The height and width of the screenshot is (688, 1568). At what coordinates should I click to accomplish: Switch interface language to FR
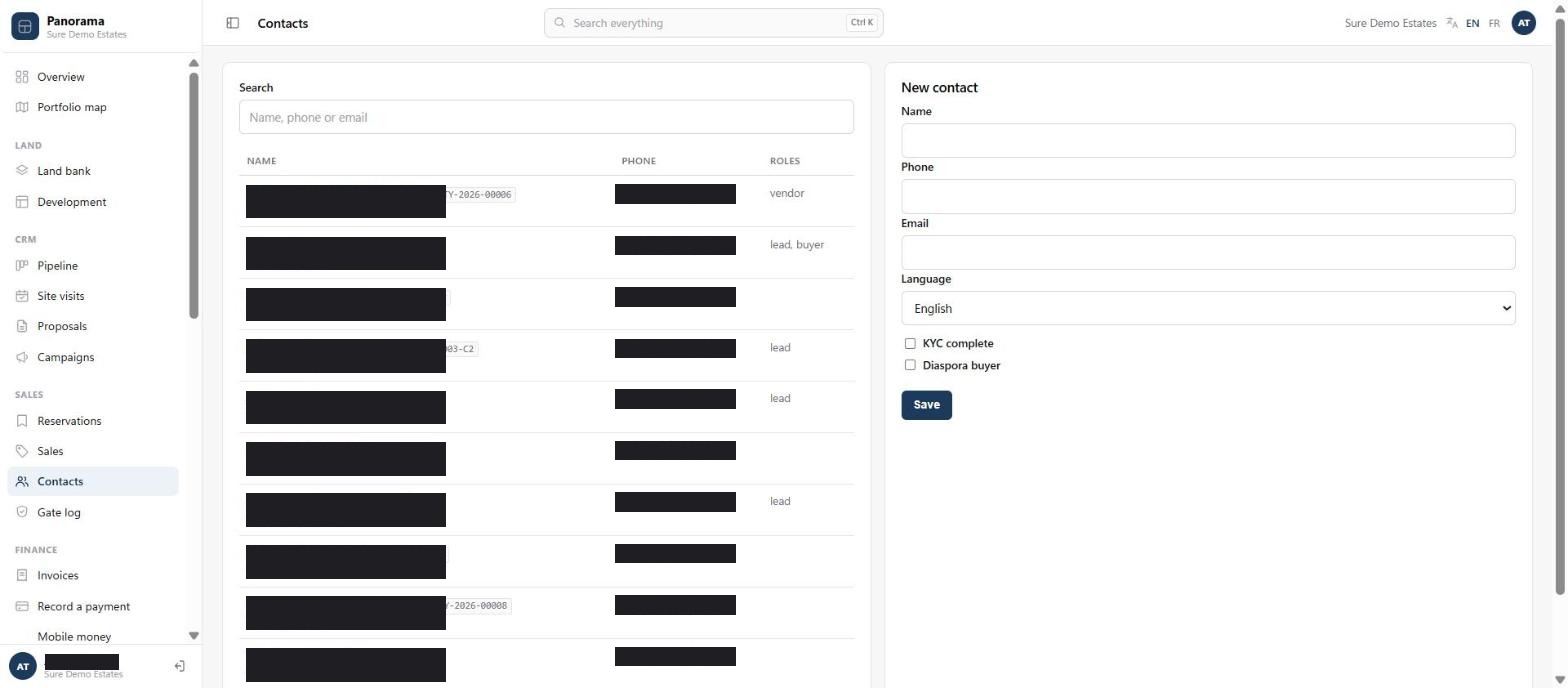click(x=1494, y=23)
